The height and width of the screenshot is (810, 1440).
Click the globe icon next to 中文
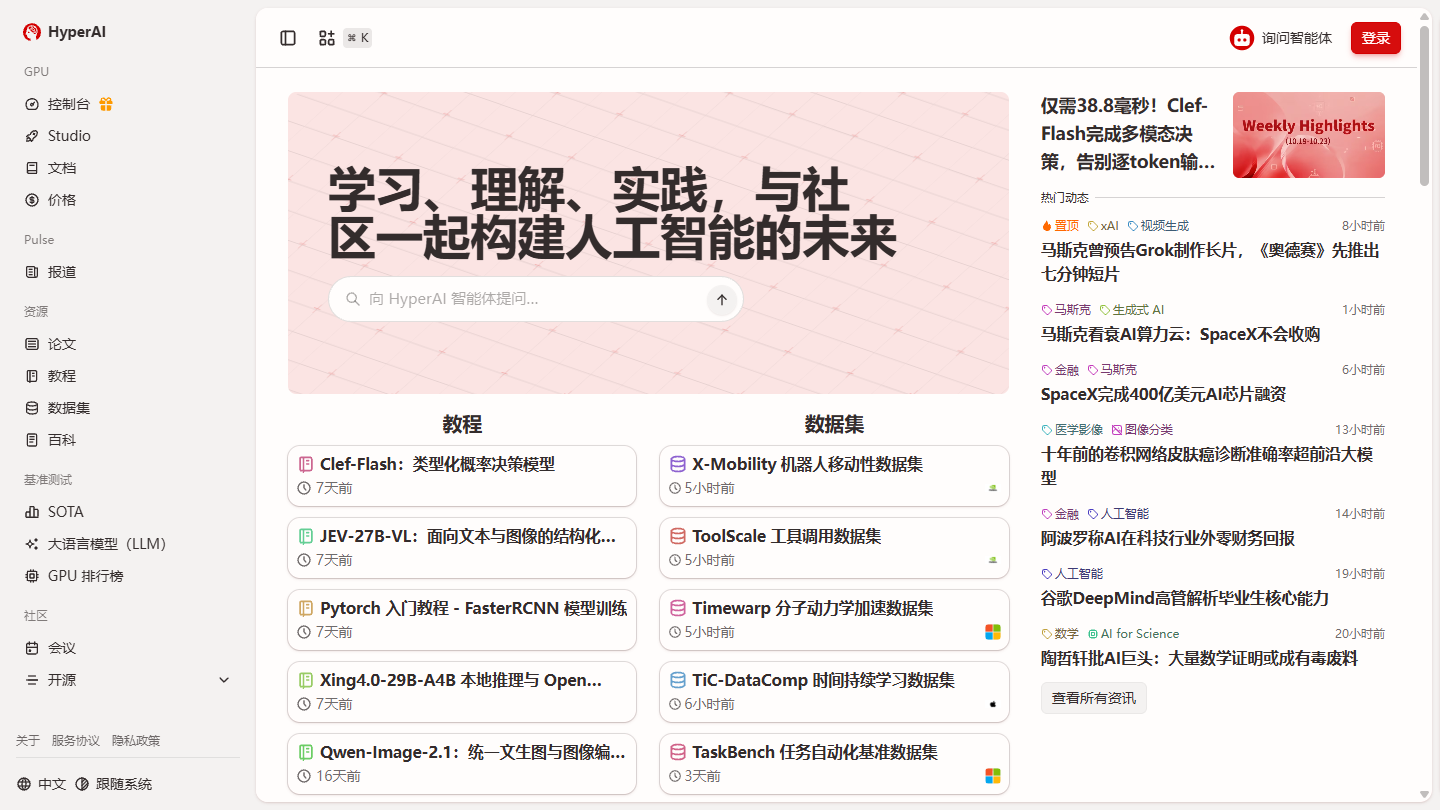point(24,784)
